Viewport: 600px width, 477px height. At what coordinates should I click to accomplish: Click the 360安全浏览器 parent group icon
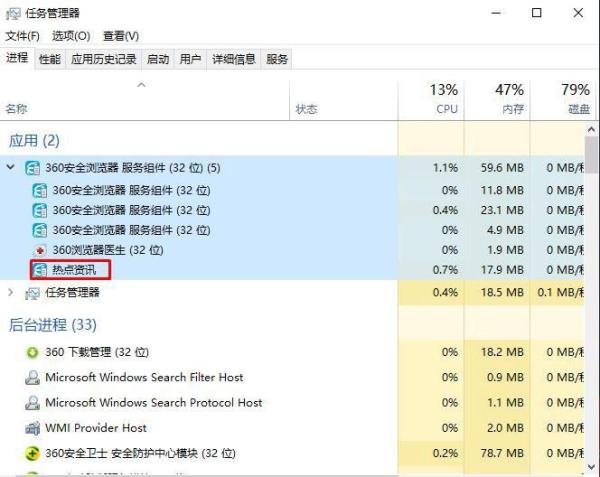click(x=33, y=168)
